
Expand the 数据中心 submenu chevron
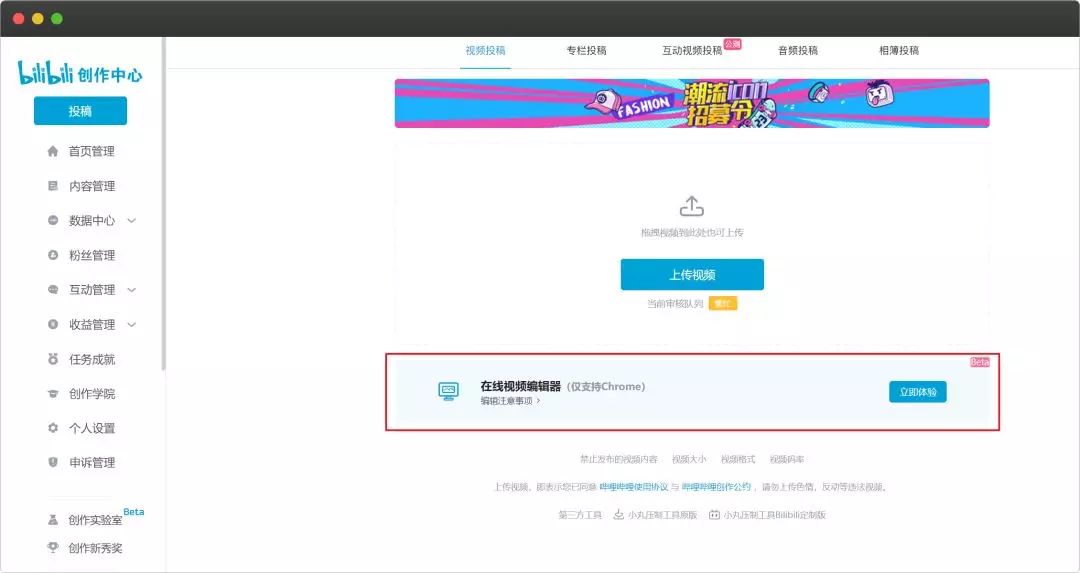pos(132,220)
